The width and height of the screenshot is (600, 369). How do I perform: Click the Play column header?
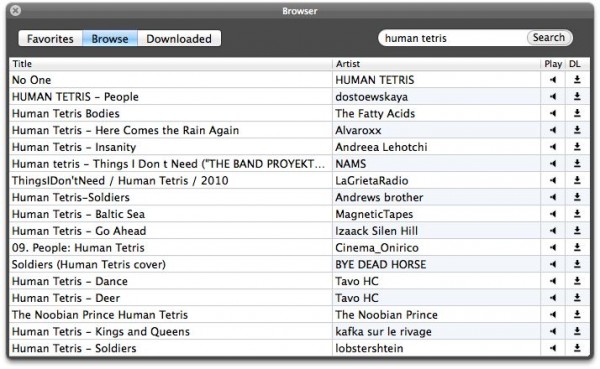pos(553,64)
